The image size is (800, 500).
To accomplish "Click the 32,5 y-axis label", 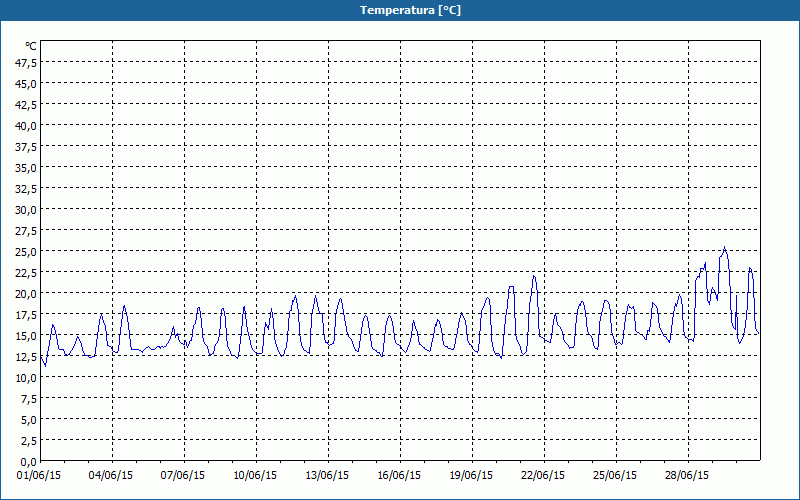I will coord(26,189).
